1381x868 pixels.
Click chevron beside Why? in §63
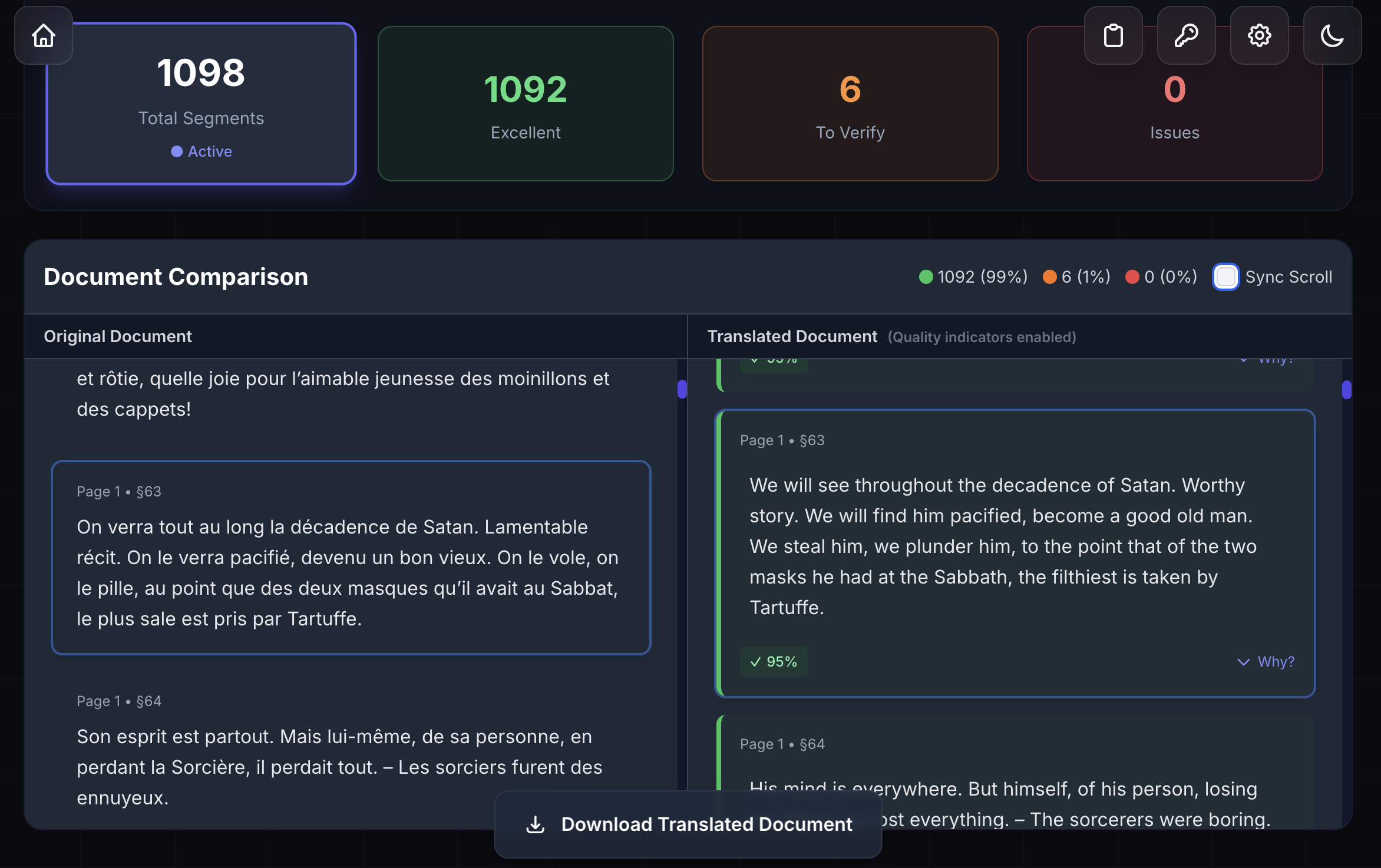(x=1243, y=662)
